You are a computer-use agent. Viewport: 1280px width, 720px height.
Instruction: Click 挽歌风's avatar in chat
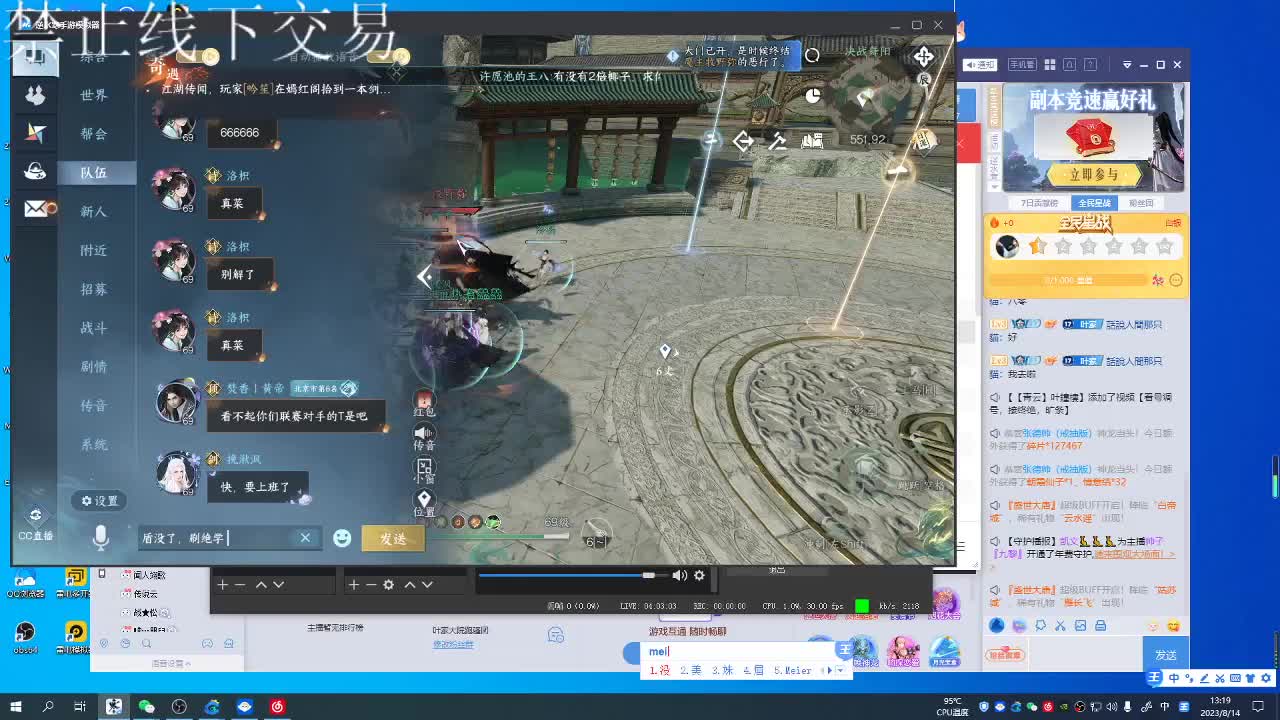(x=176, y=472)
